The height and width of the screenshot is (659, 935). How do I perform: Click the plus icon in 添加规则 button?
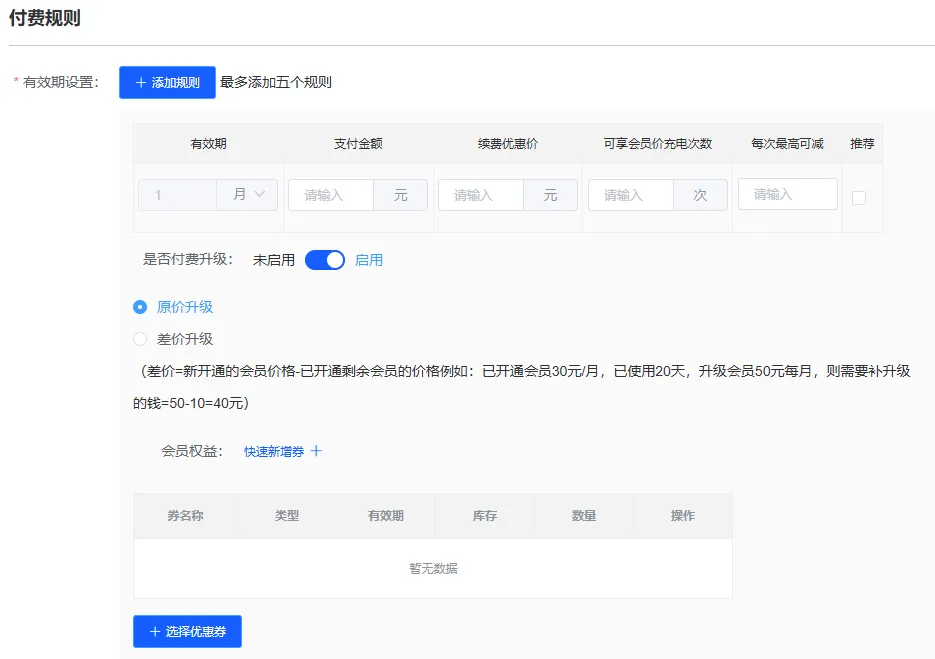(140, 82)
